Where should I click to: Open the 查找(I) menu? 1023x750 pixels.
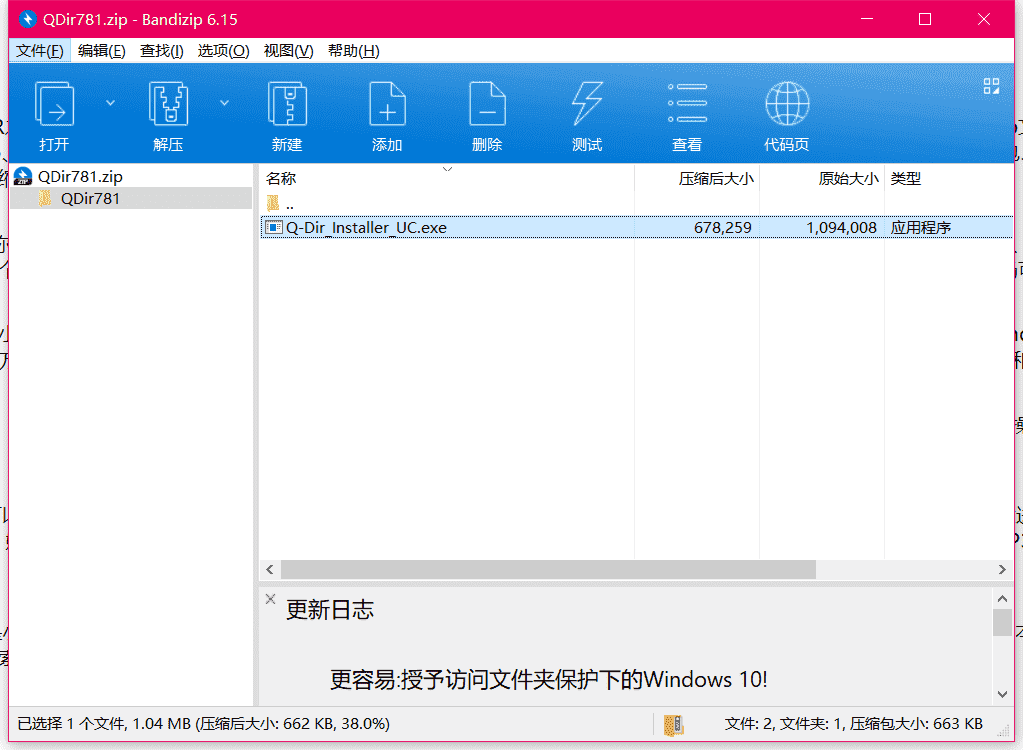tap(162, 51)
